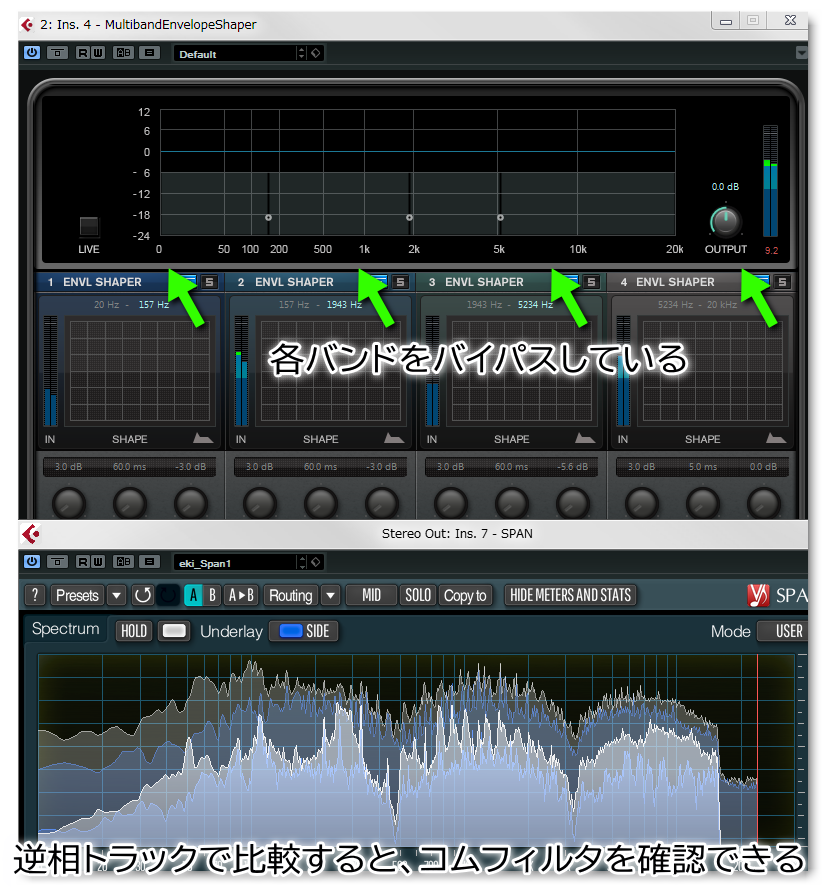Enable Read automation in MultibandEnvelopeShaper window

(83, 53)
